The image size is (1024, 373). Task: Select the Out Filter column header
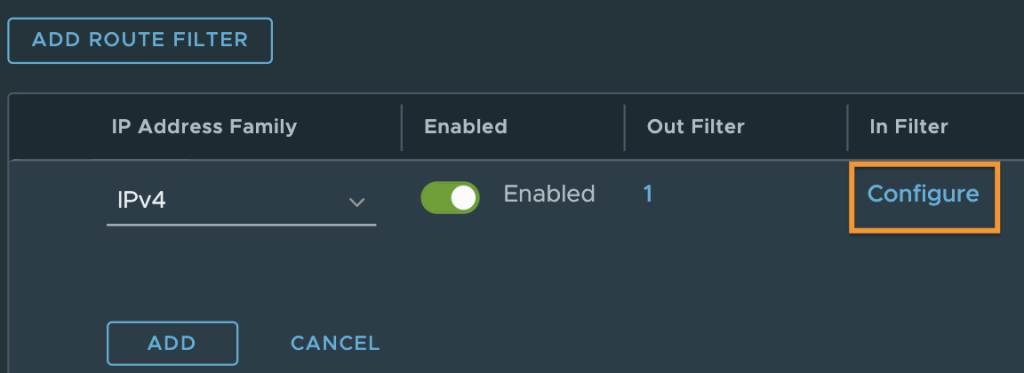(x=696, y=127)
